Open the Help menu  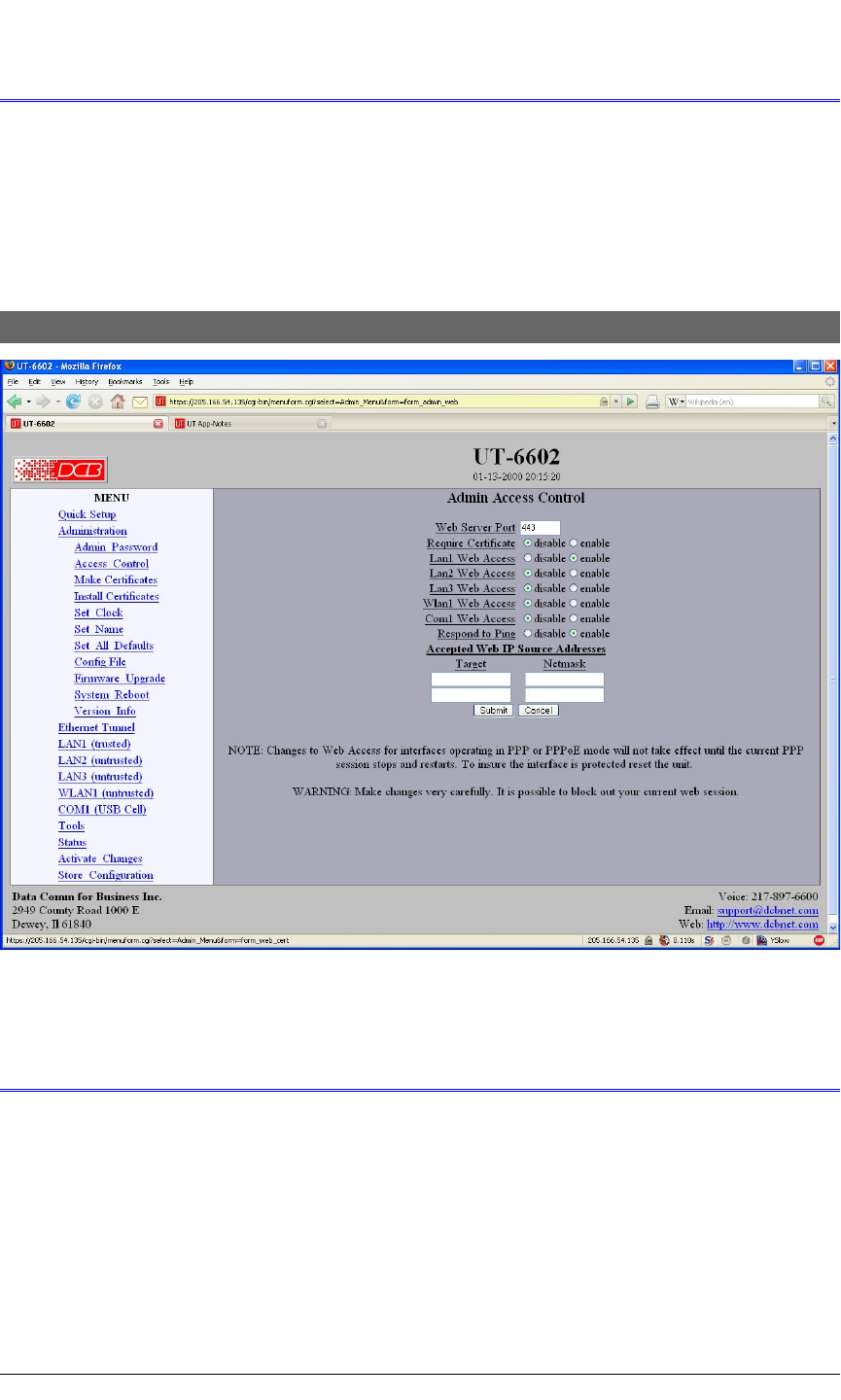[x=186, y=382]
